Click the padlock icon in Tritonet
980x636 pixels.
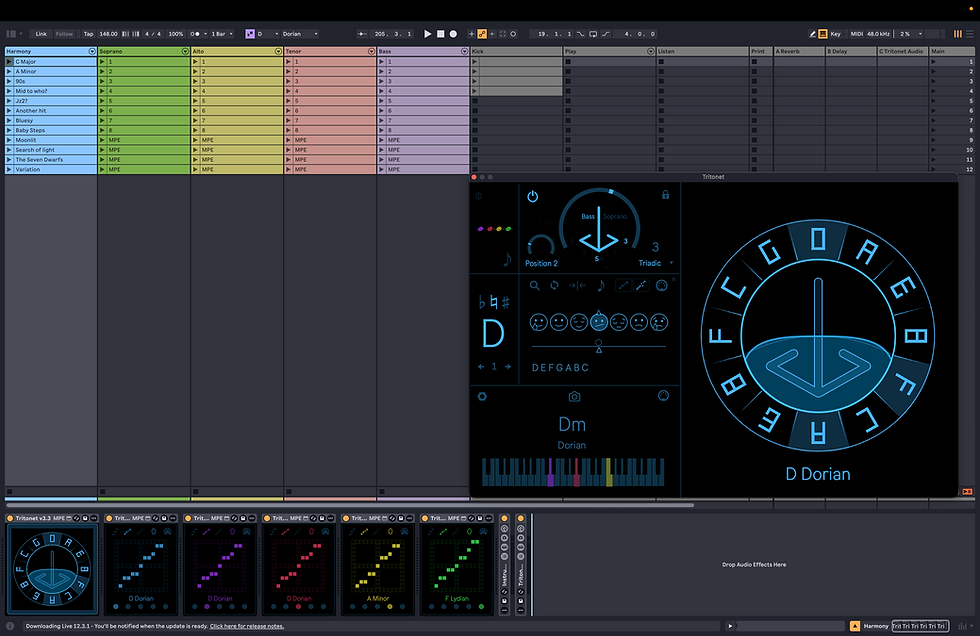(x=666, y=195)
